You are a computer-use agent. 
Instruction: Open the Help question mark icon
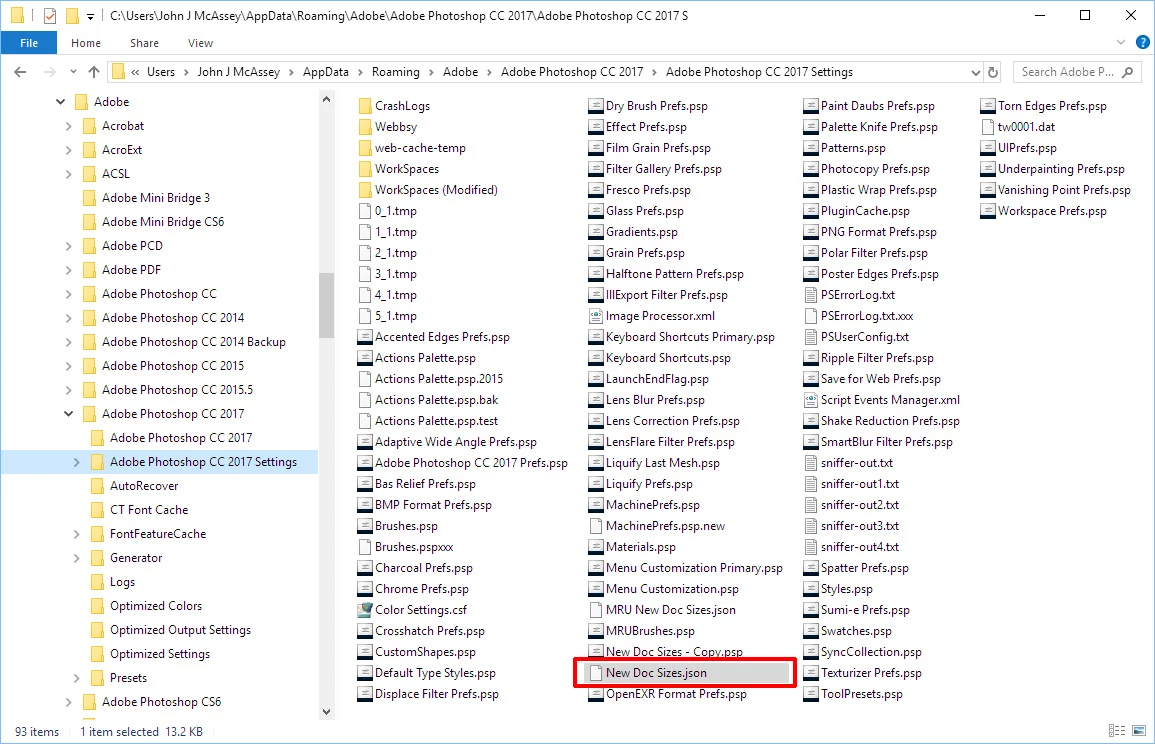[x=1142, y=43]
